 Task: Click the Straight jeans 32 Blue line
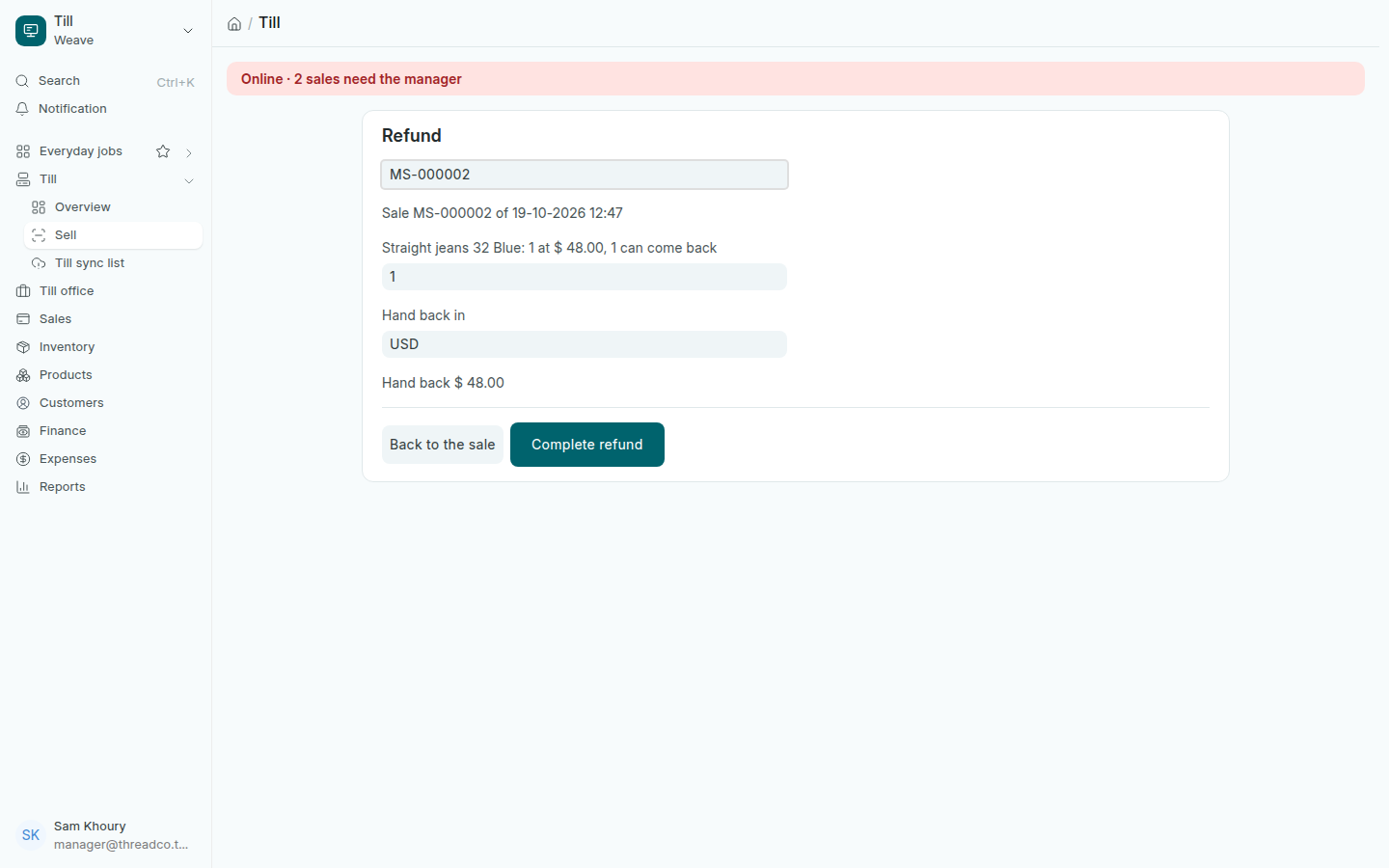pos(550,248)
